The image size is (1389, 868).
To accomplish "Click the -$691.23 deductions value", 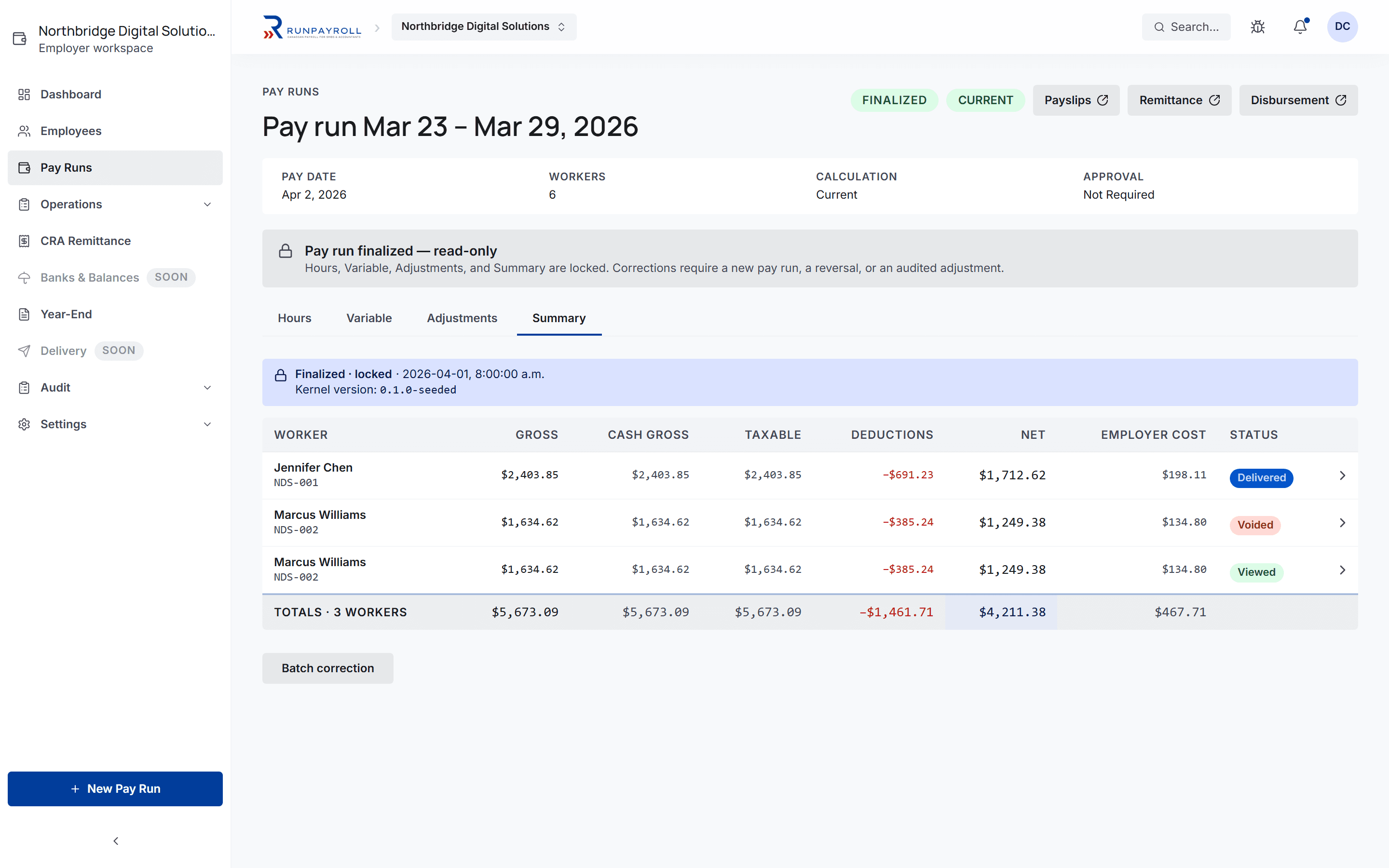I will click(x=908, y=475).
